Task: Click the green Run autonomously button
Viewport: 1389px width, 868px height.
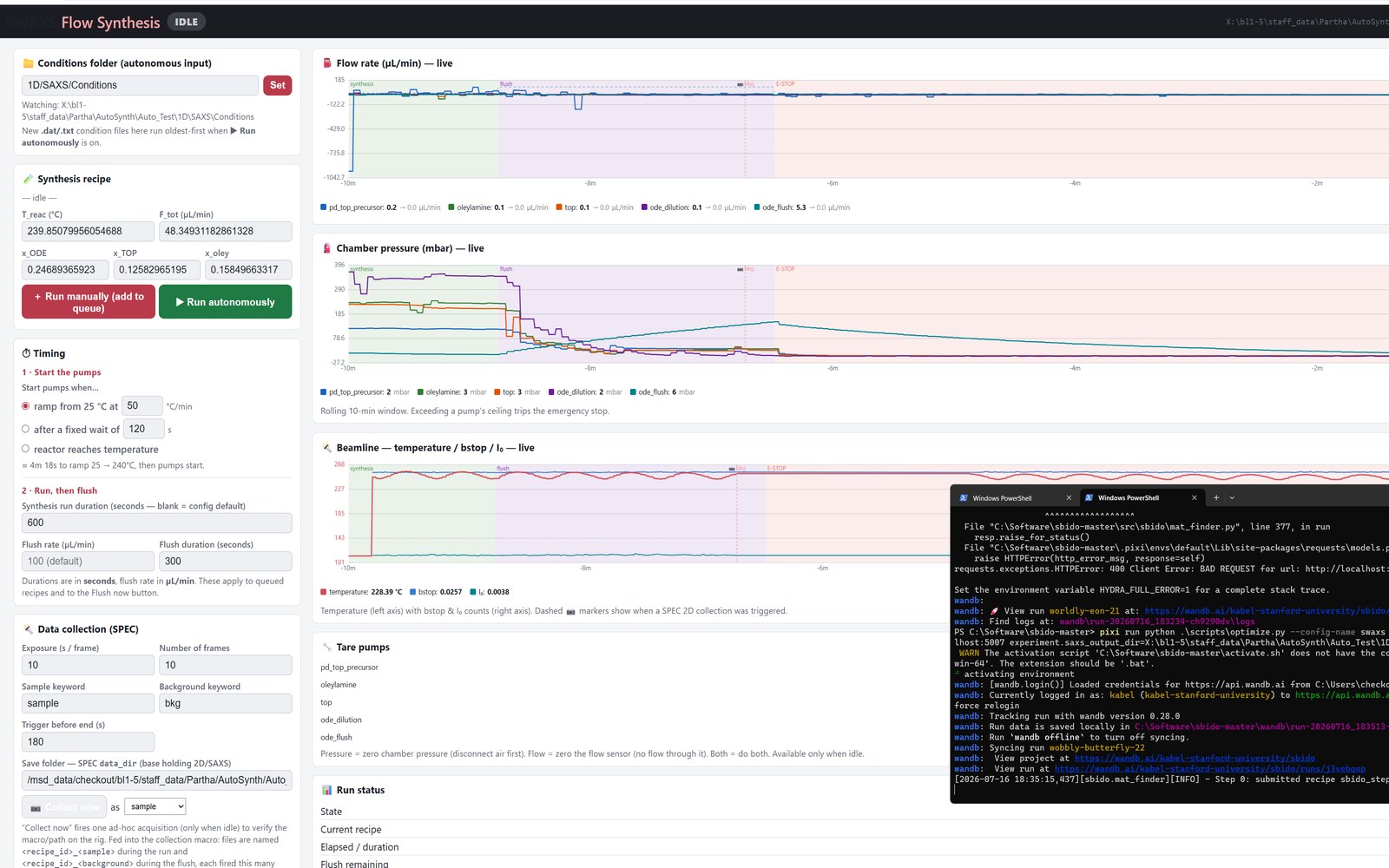Action: point(226,302)
